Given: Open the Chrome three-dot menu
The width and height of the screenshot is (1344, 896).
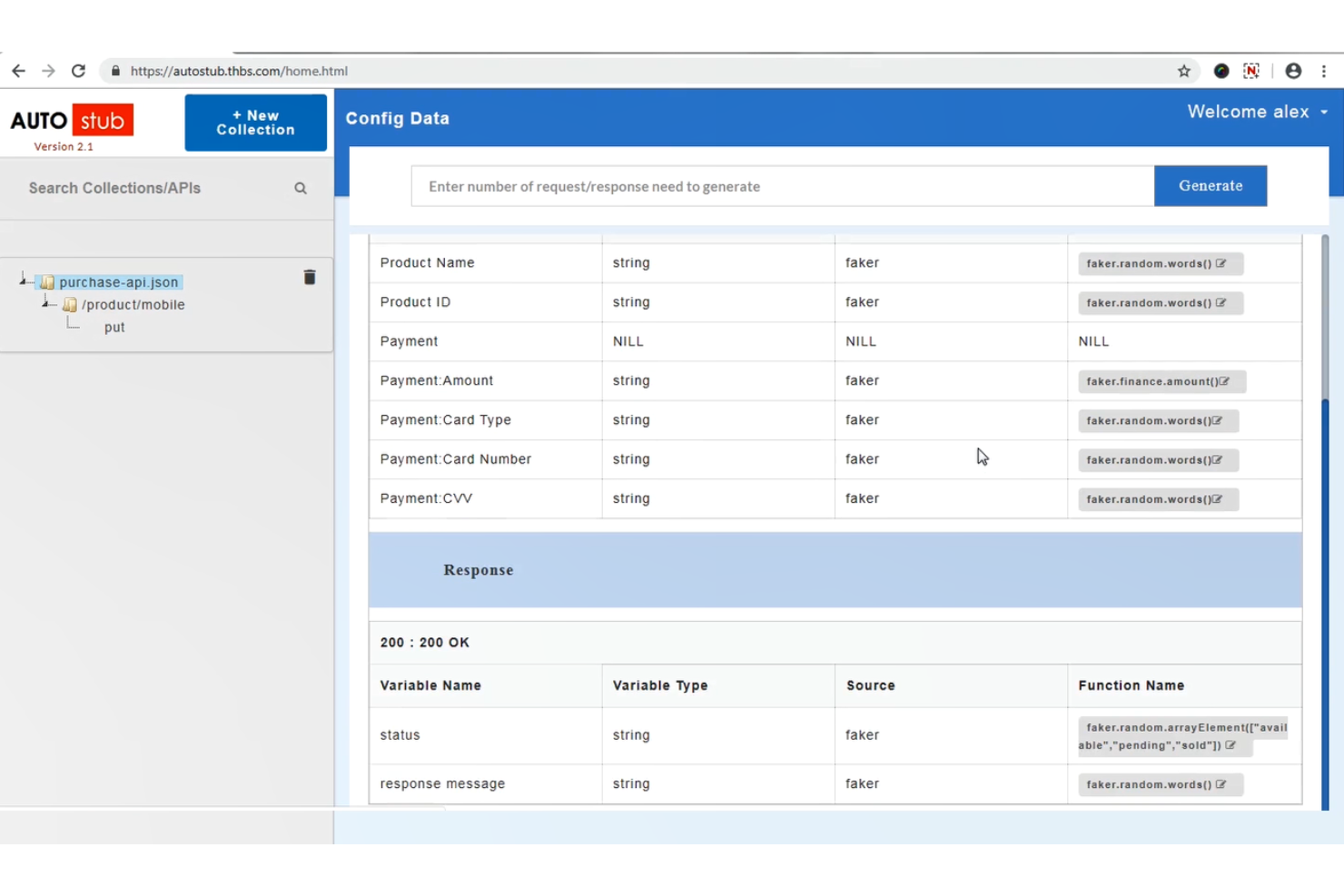Looking at the screenshot, I should pos(1324,70).
